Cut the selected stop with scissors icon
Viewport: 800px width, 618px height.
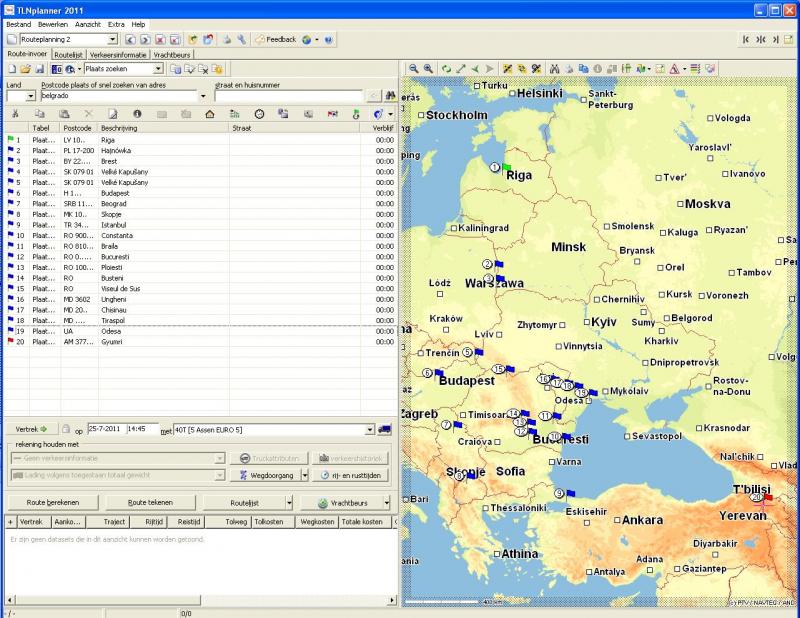[15, 114]
